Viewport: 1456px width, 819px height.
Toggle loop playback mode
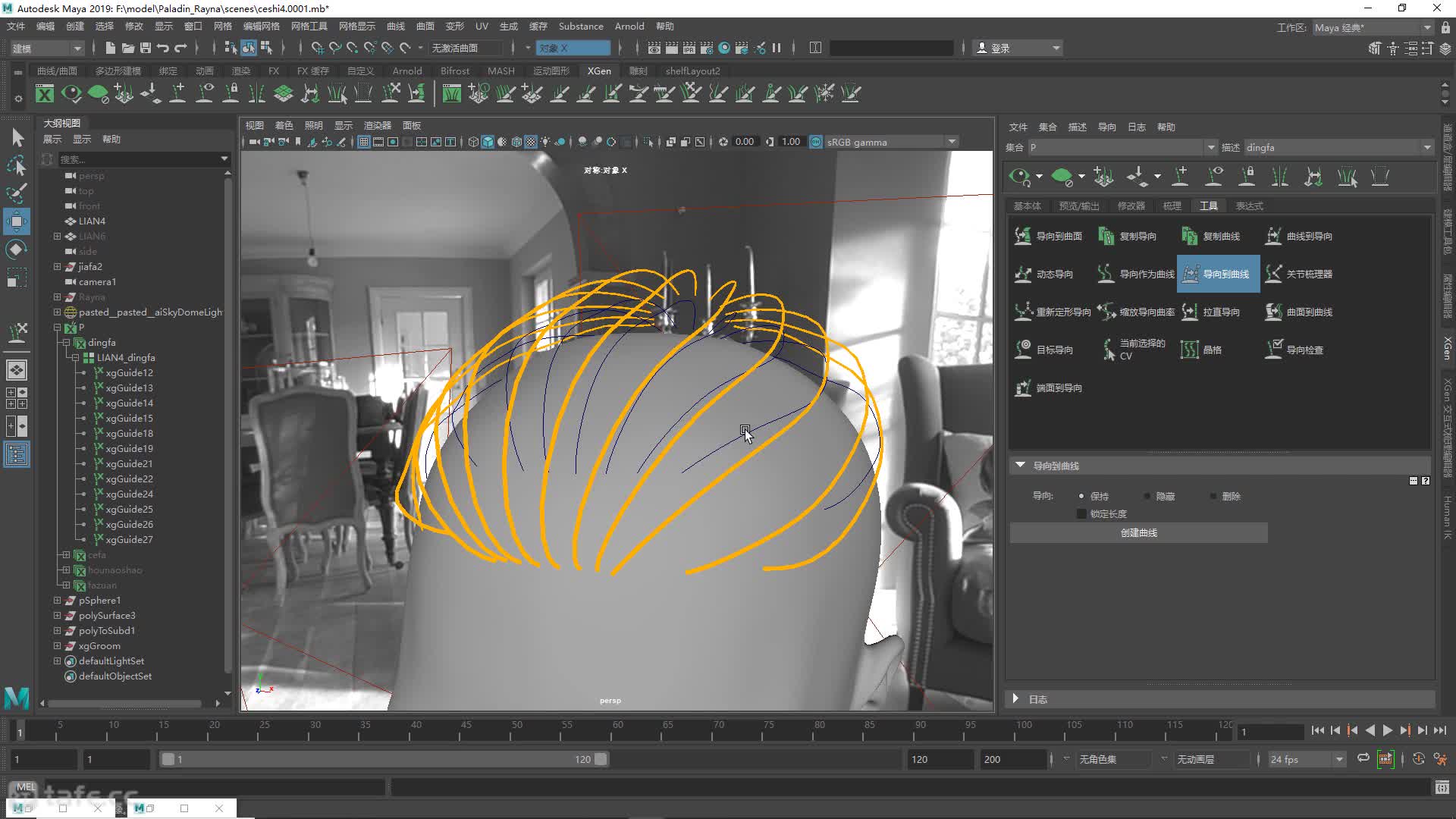[1363, 758]
